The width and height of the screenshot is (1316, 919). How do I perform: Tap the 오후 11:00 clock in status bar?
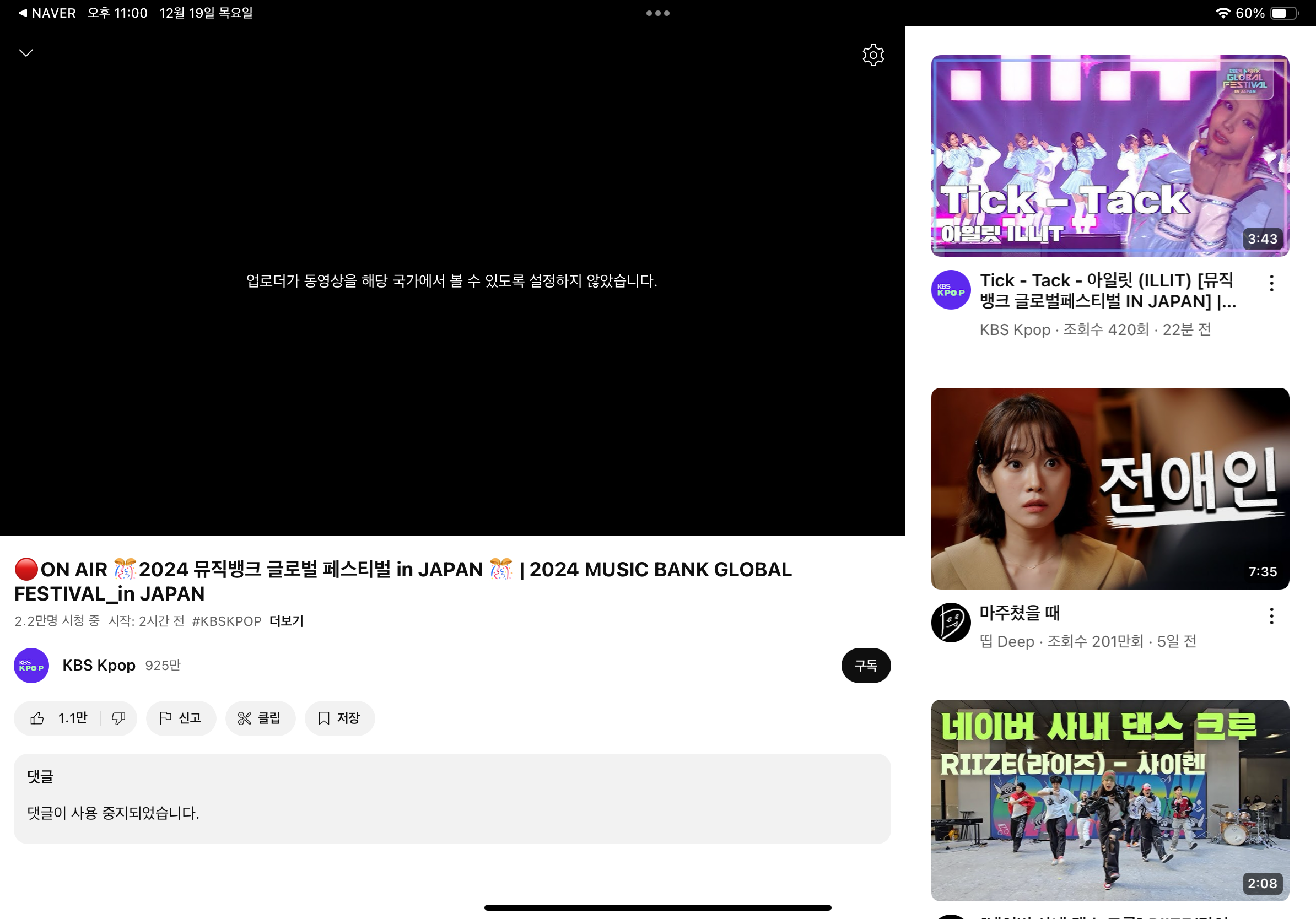[x=117, y=13]
